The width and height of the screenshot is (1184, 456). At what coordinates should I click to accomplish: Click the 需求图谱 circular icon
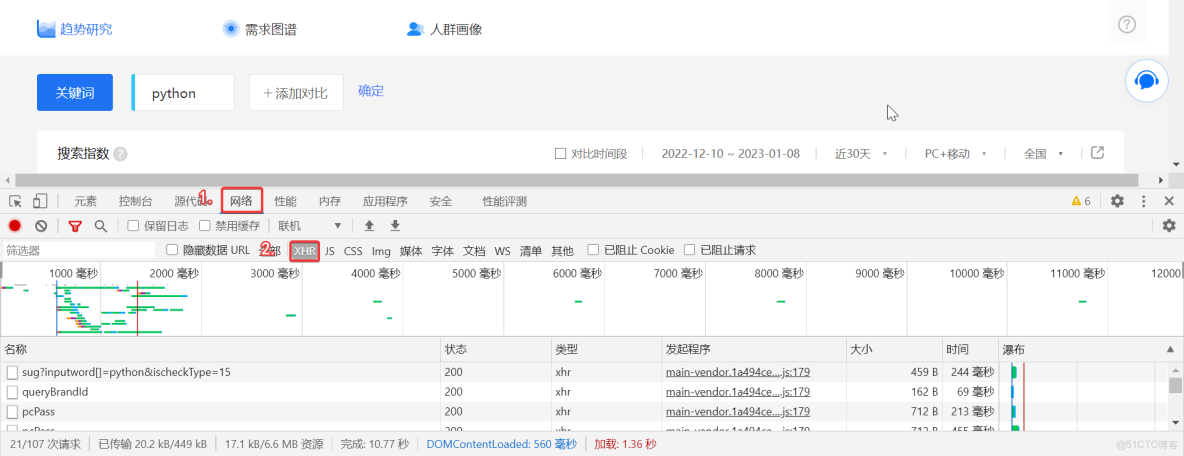(230, 29)
